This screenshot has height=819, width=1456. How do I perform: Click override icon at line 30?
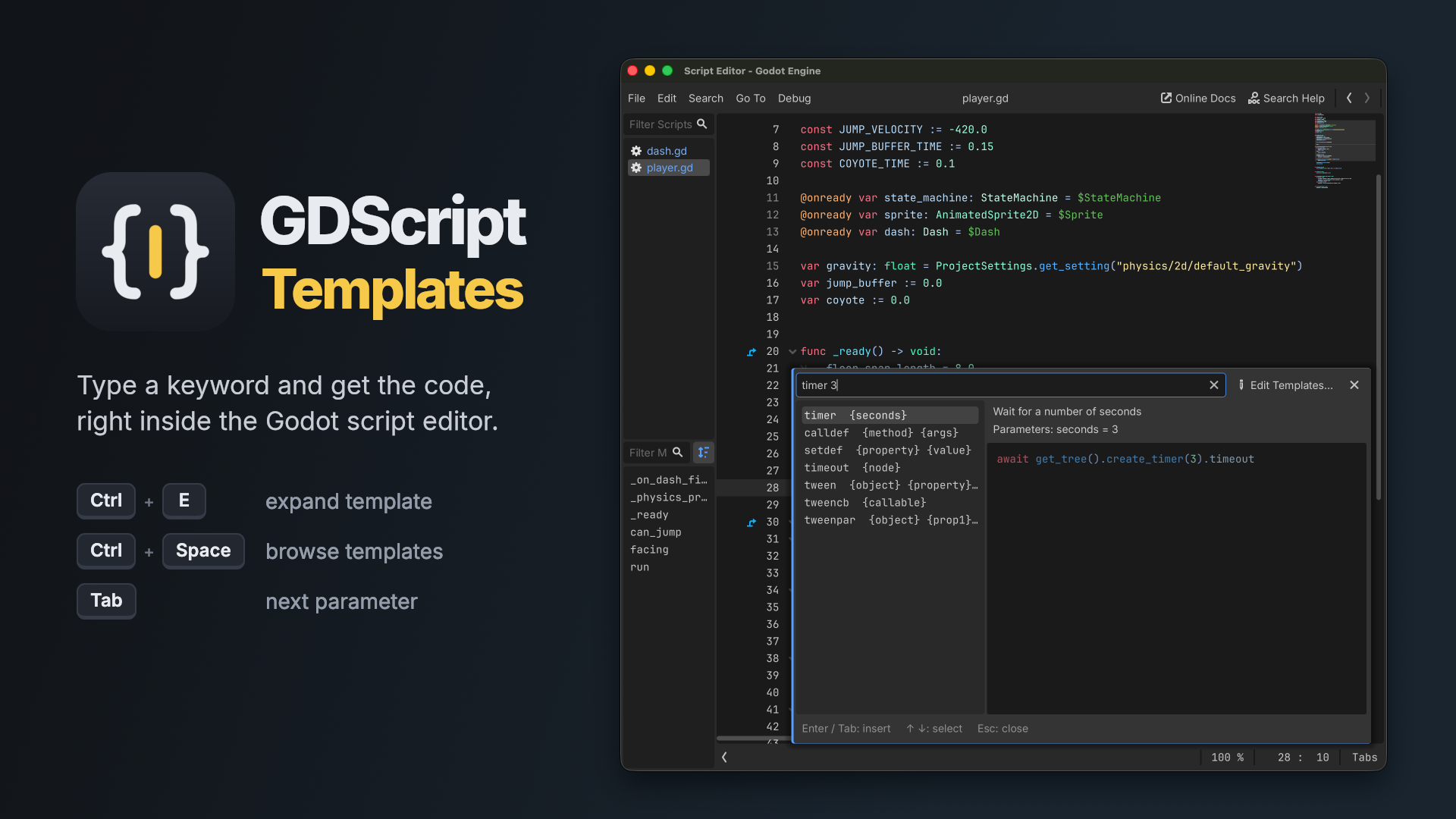point(752,522)
